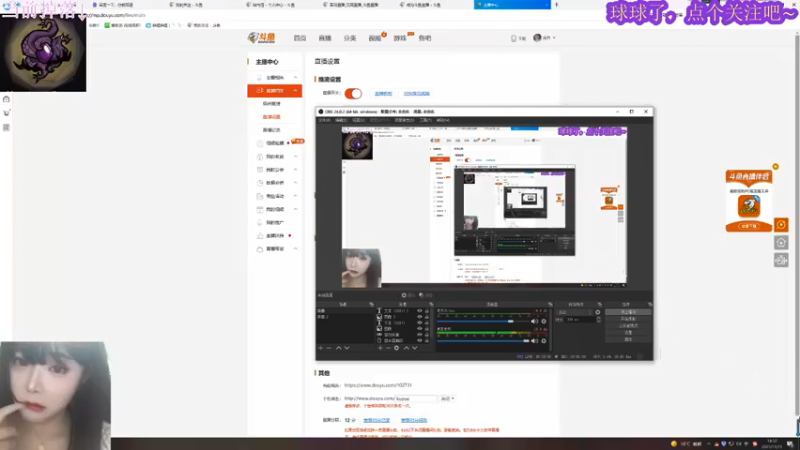The width and height of the screenshot is (800, 450).
Task: Open the transition properties gear in OBS
Action: click(598, 312)
